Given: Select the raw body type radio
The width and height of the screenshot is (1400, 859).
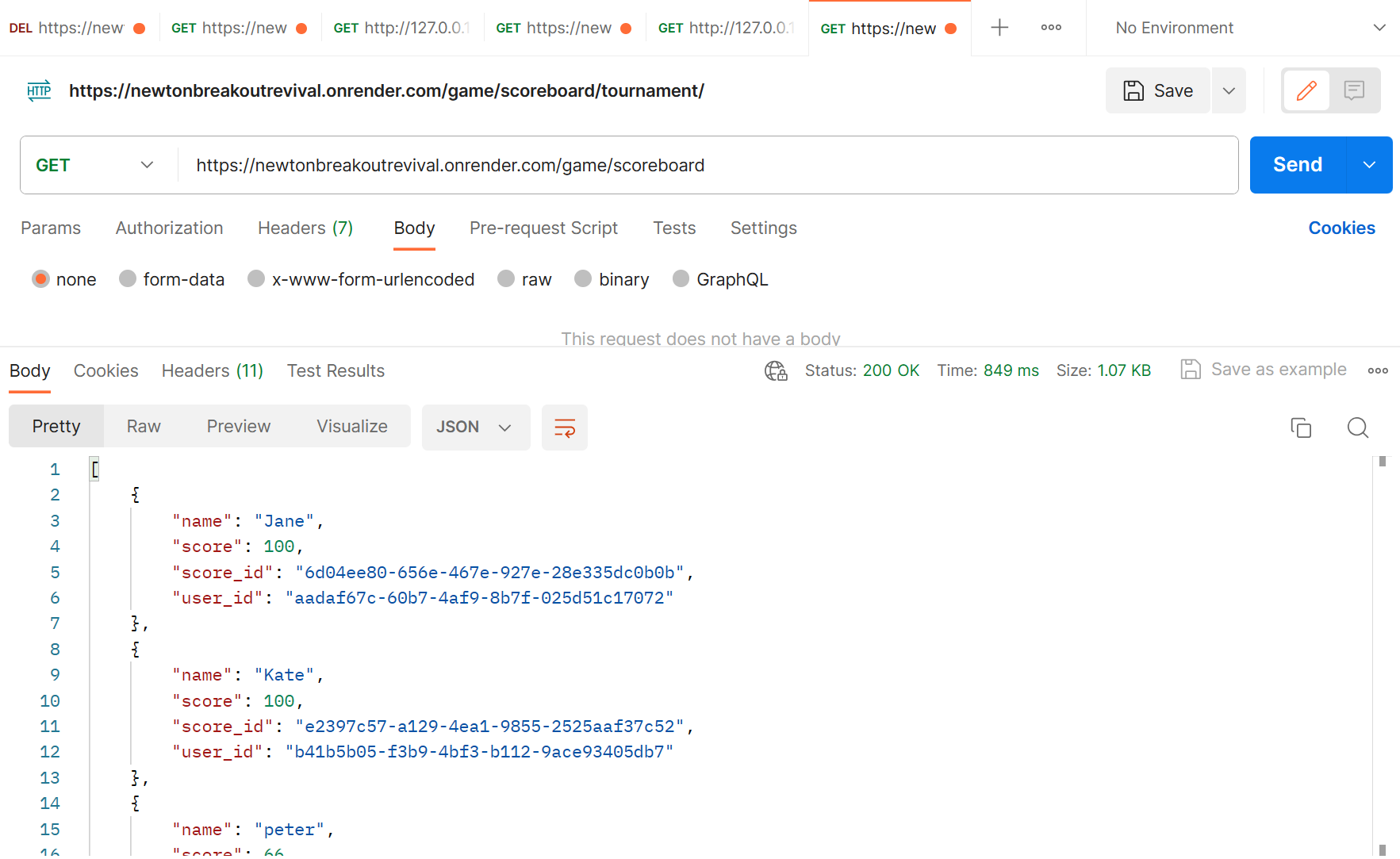Looking at the screenshot, I should (505, 278).
